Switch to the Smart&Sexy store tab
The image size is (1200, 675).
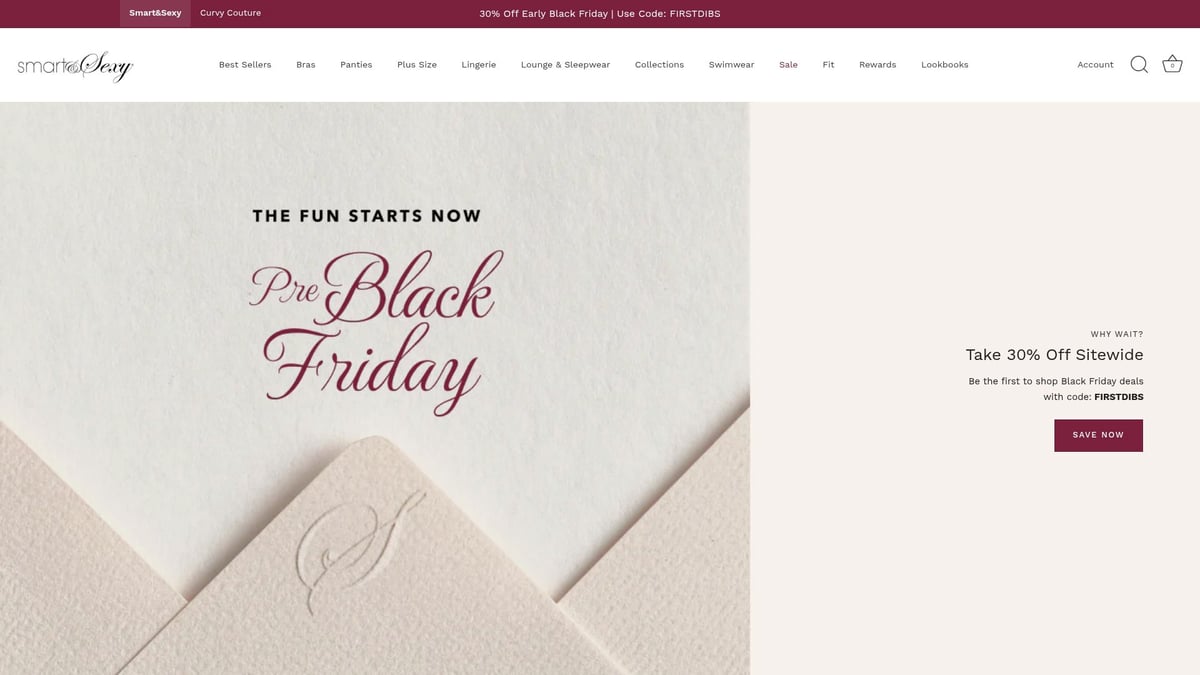tap(155, 13)
